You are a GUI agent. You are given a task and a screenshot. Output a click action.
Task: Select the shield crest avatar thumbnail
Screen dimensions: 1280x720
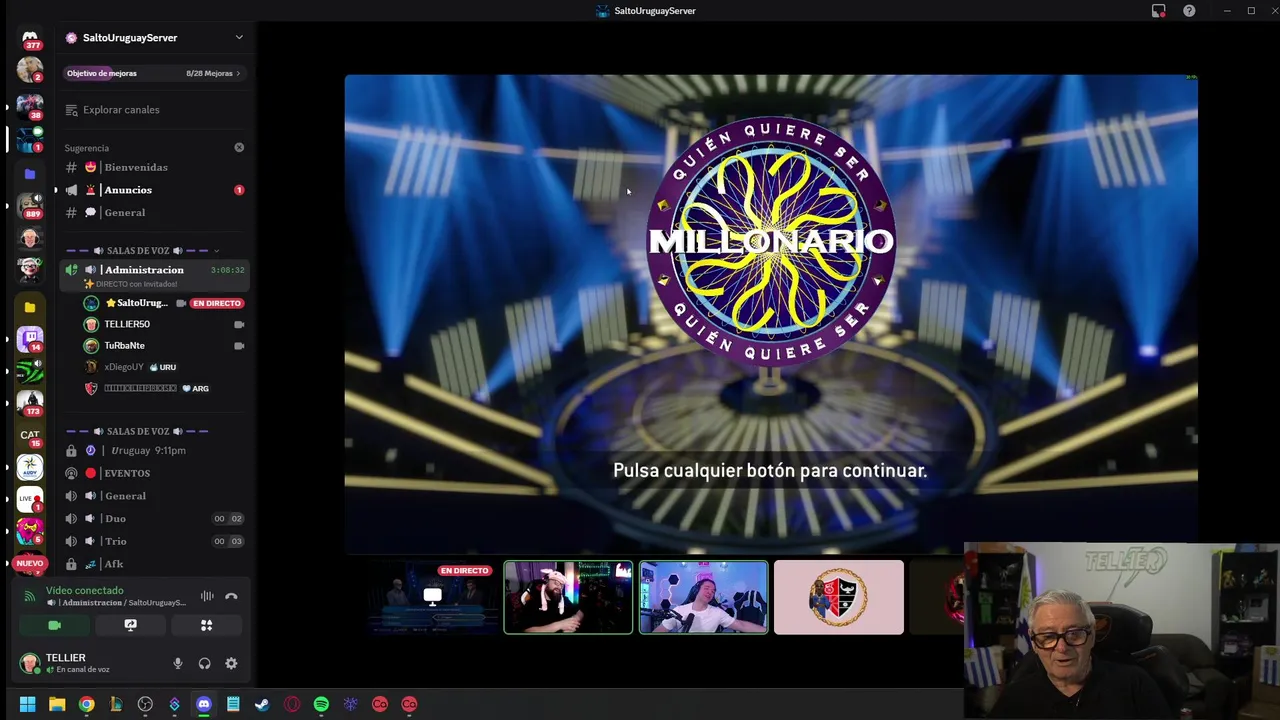[x=838, y=597]
